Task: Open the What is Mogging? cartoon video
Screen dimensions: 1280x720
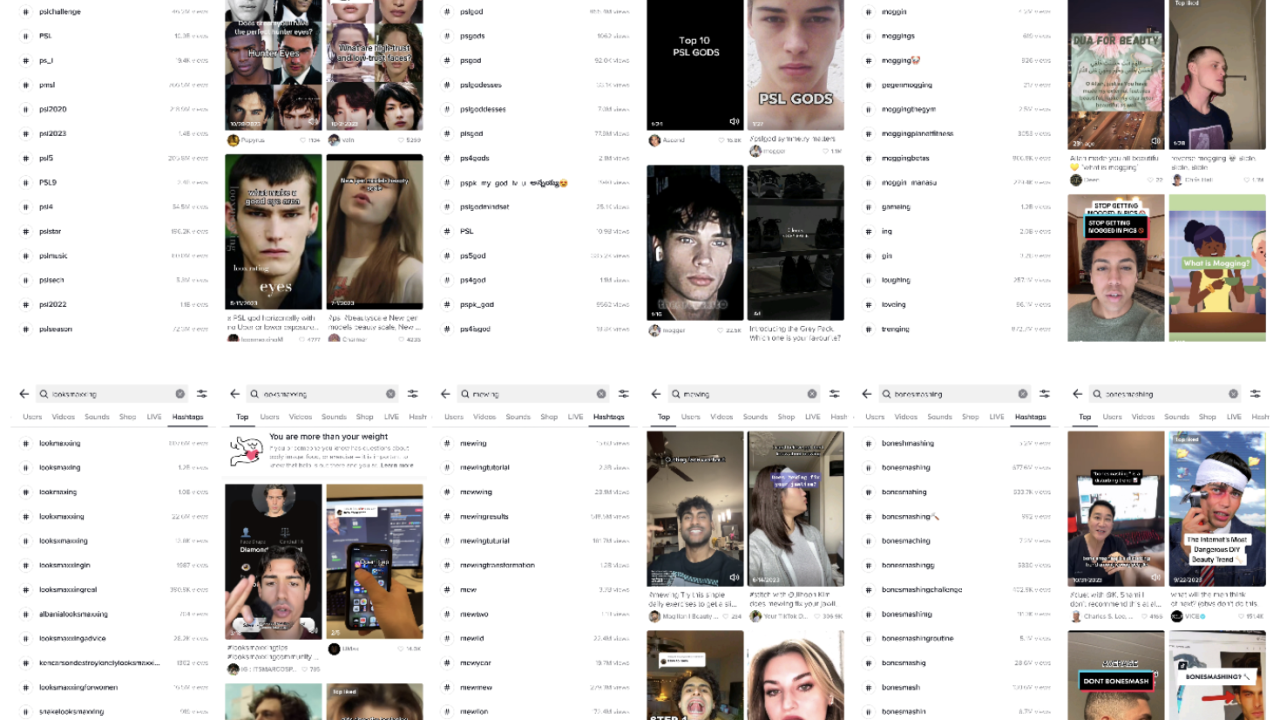Action: pos(1217,267)
